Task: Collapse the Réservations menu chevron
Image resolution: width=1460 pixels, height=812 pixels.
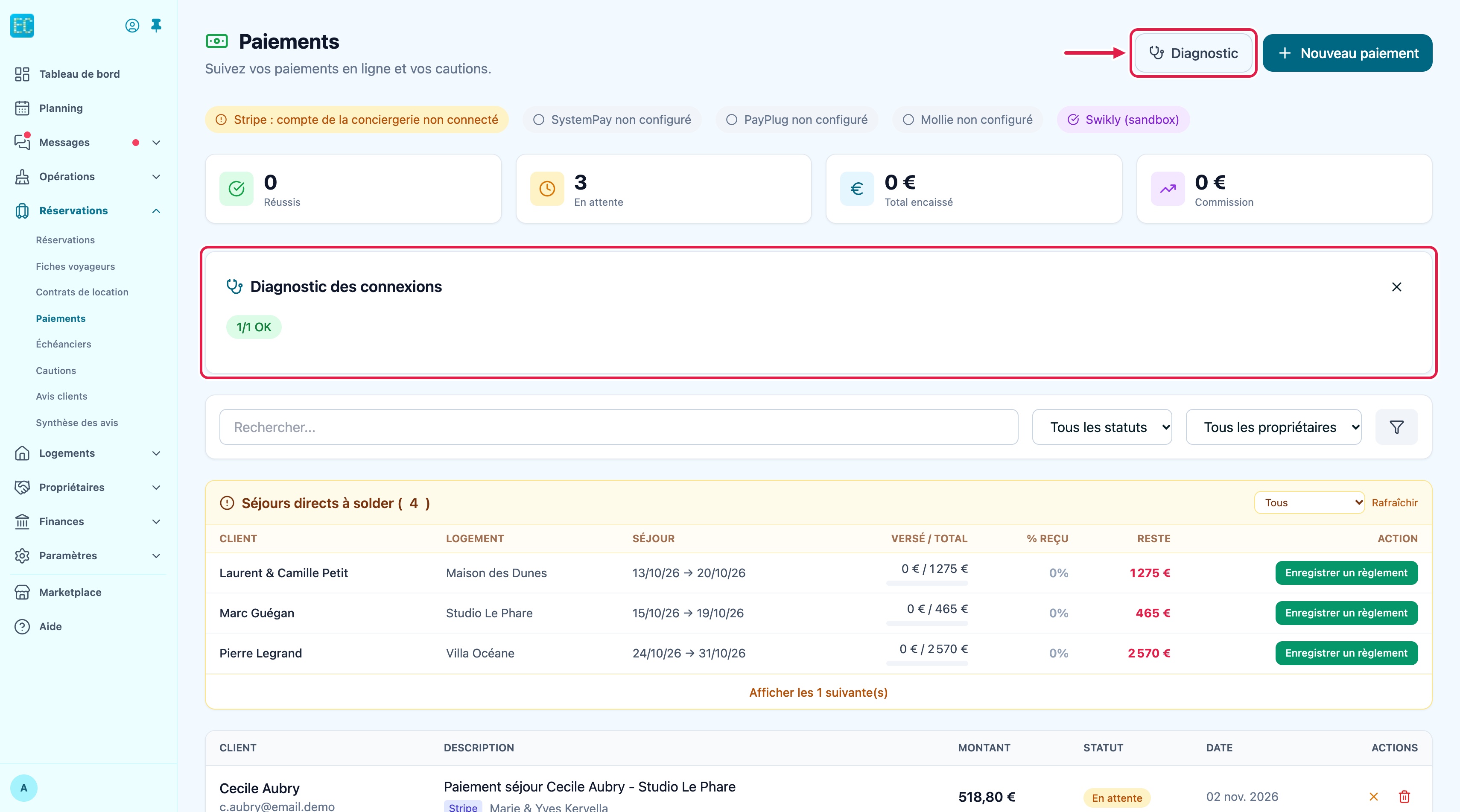Action: point(156,211)
